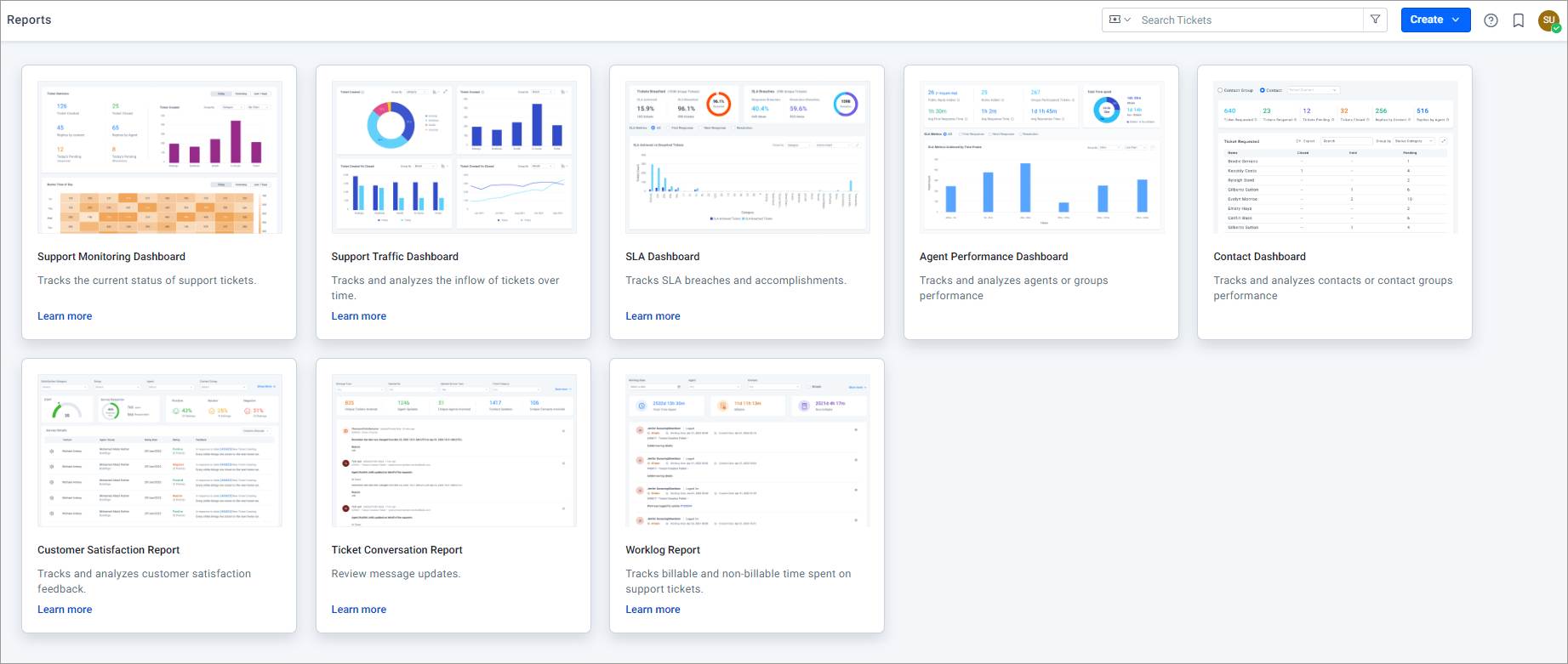
Task: Select the Customer Satisfaction Report title
Action: (x=109, y=550)
